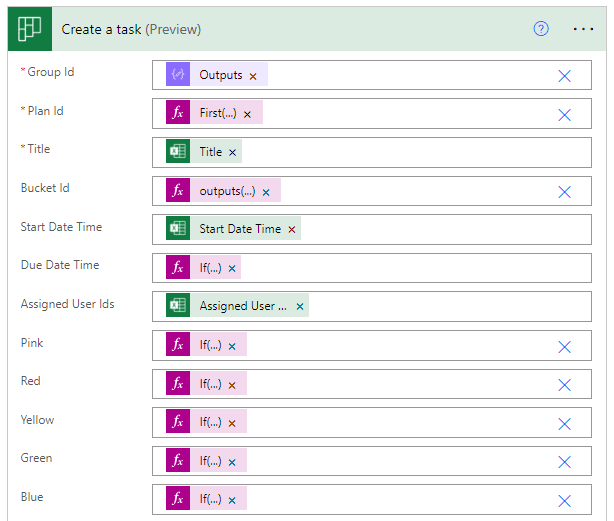Clear the Blue field with X
The height and width of the screenshot is (521, 614).
[x=564, y=501]
